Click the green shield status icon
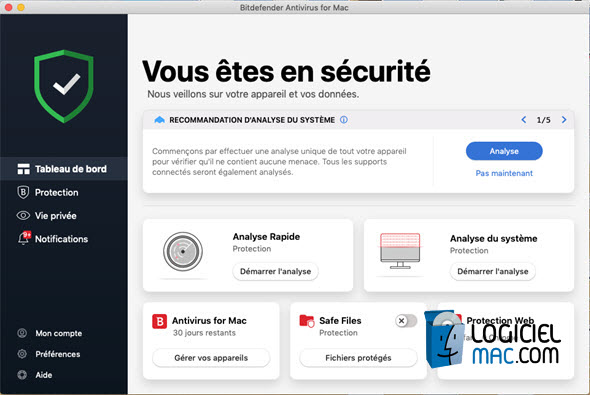This screenshot has height=395, width=590. pyautogui.click(x=64, y=86)
